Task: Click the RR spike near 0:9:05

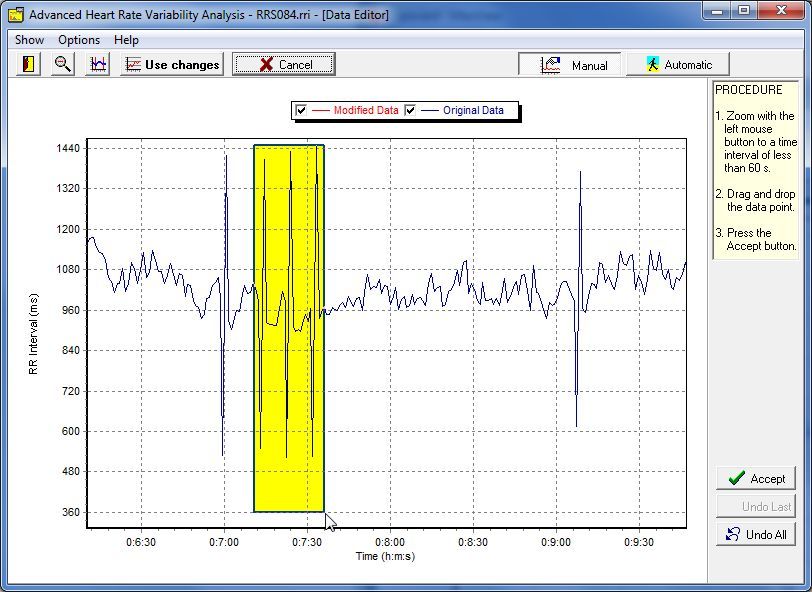Action: point(579,200)
